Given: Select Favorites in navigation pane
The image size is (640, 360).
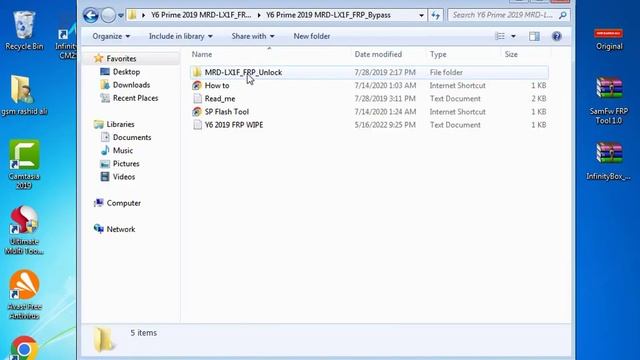Looking at the screenshot, I should coord(121,58).
